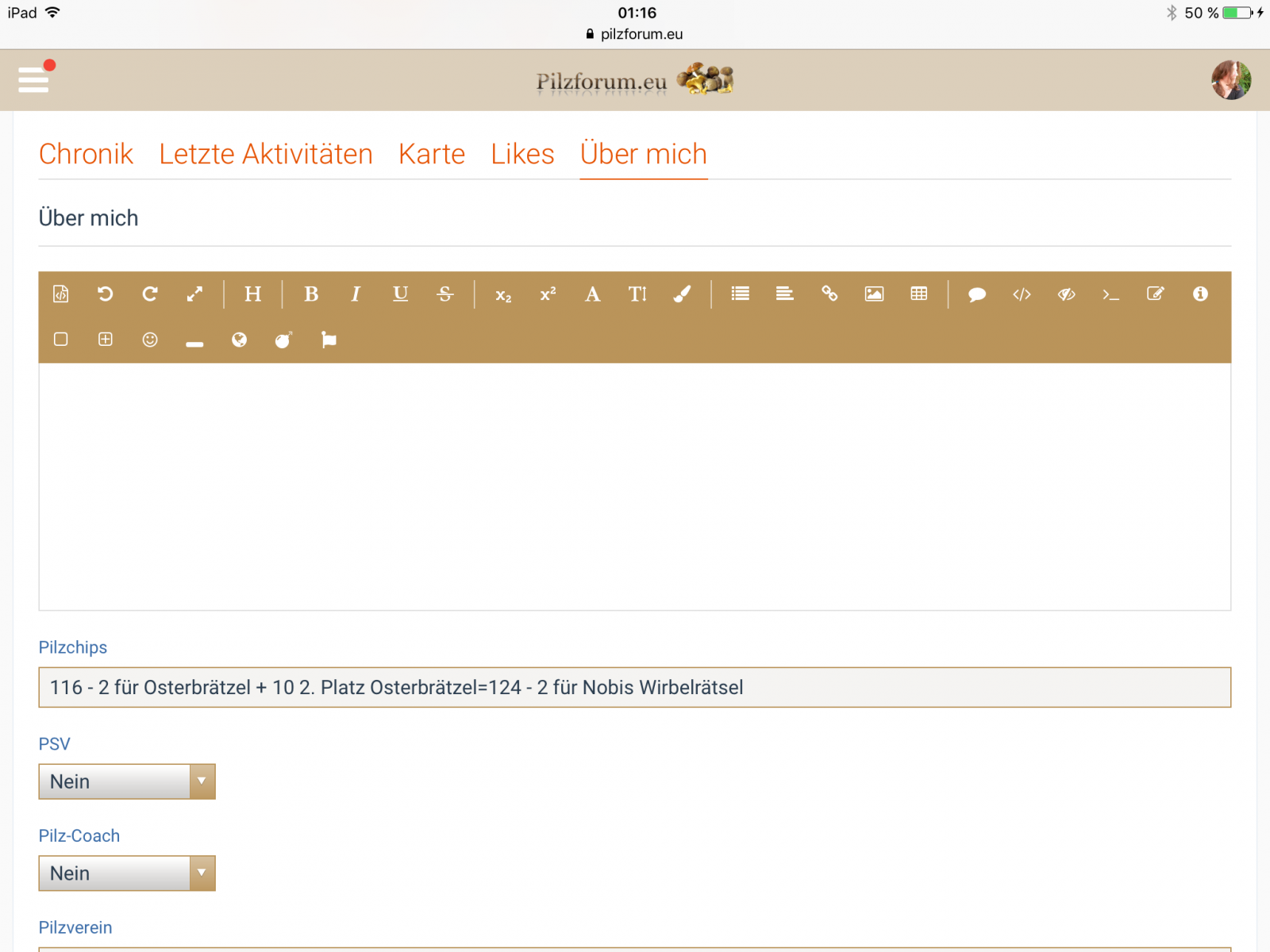Open the heading size dropdown
Image resolution: width=1270 pixels, height=952 pixels.
(x=252, y=294)
